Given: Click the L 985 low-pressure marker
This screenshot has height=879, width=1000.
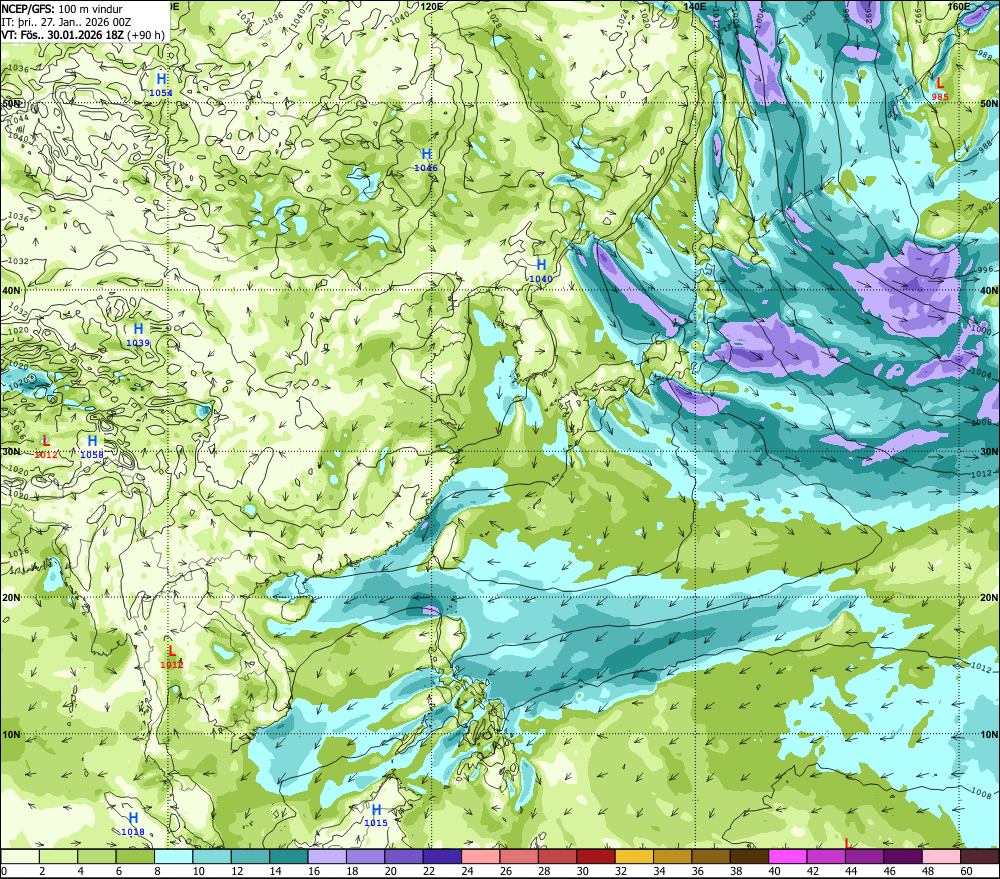Looking at the screenshot, I should tap(939, 89).
